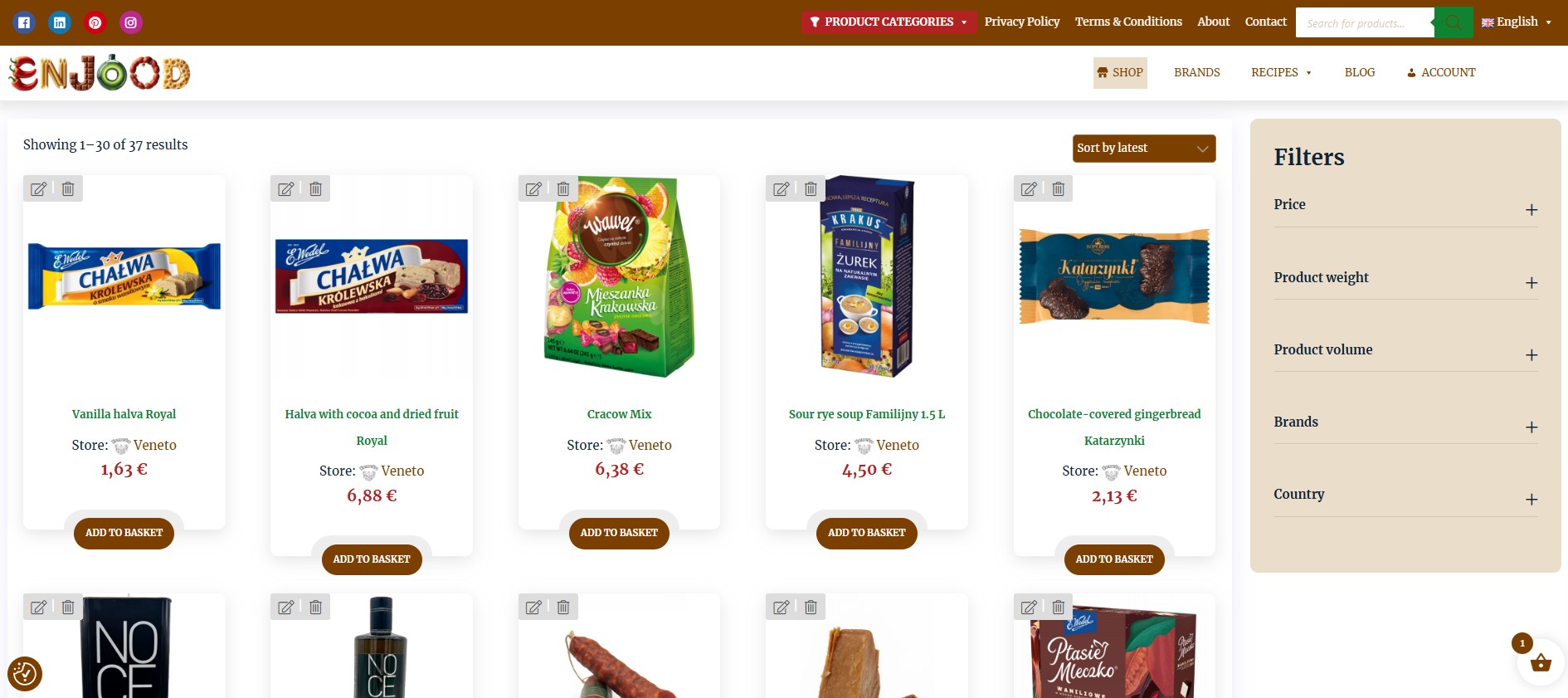This screenshot has height=698, width=1568.
Task: Expand the Country filter
Action: (x=1405, y=495)
